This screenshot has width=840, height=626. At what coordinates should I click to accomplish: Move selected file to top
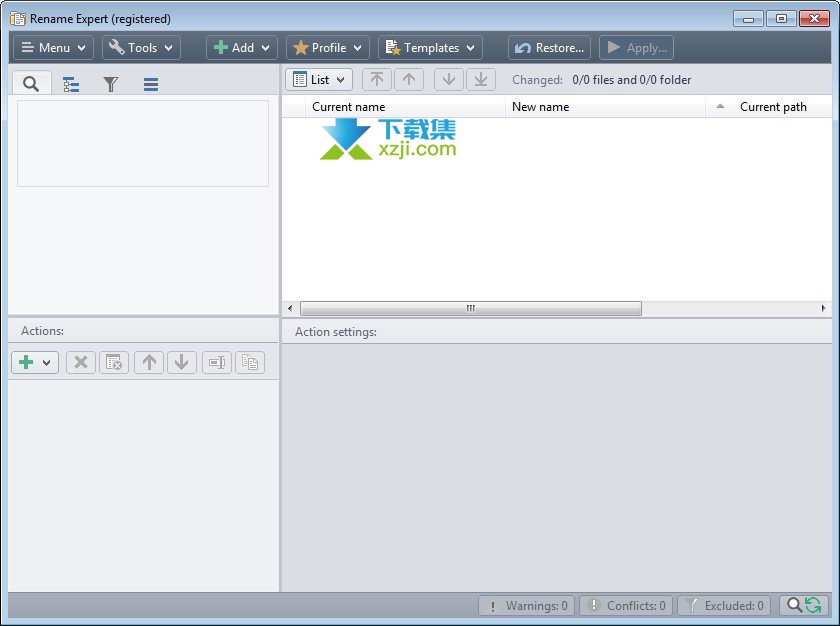coord(377,80)
